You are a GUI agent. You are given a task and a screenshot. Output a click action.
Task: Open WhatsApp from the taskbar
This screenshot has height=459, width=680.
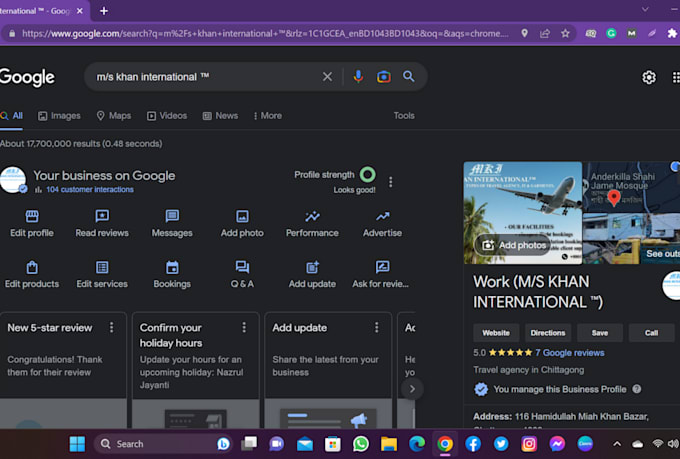[360, 444]
